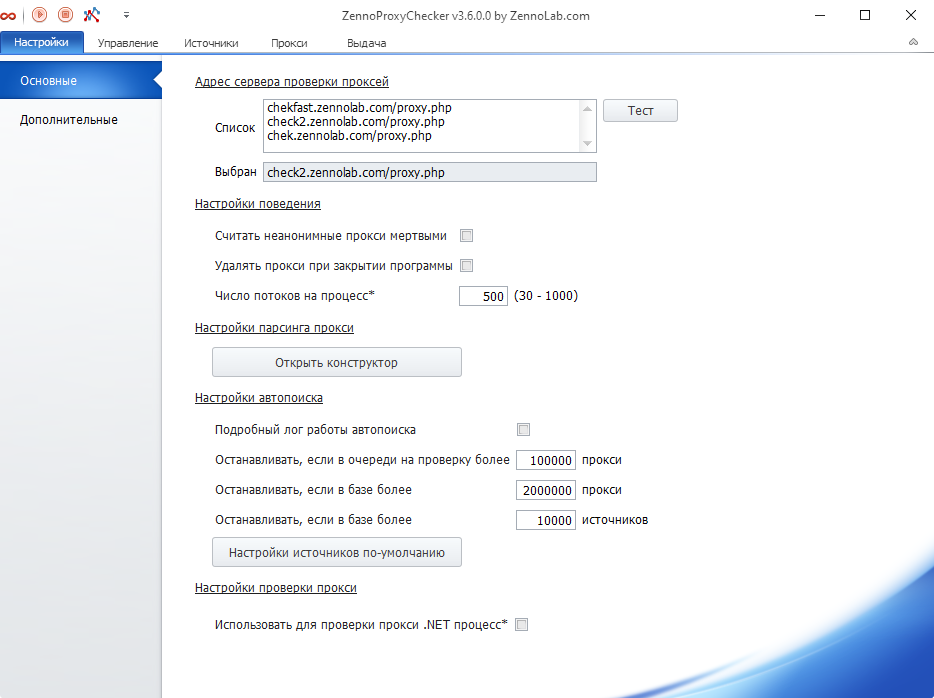Viewport: 934px width, 698px height.
Task: Click the ZennoProxyChecker infinity logo
Action: point(10,15)
